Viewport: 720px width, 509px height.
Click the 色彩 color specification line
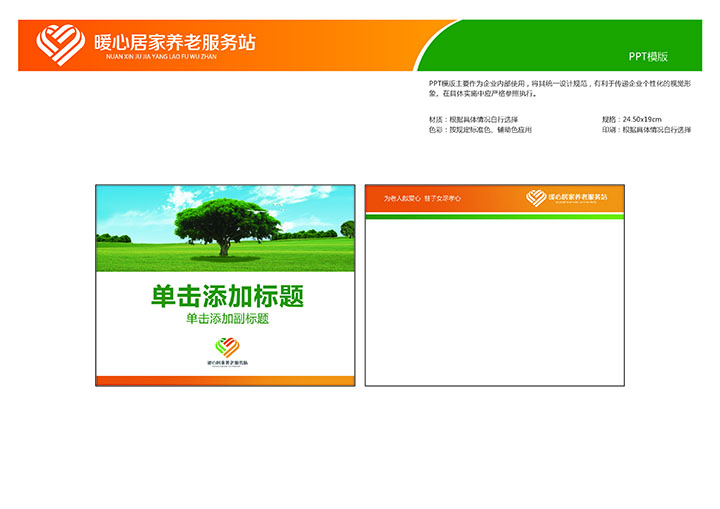[x=479, y=130]
